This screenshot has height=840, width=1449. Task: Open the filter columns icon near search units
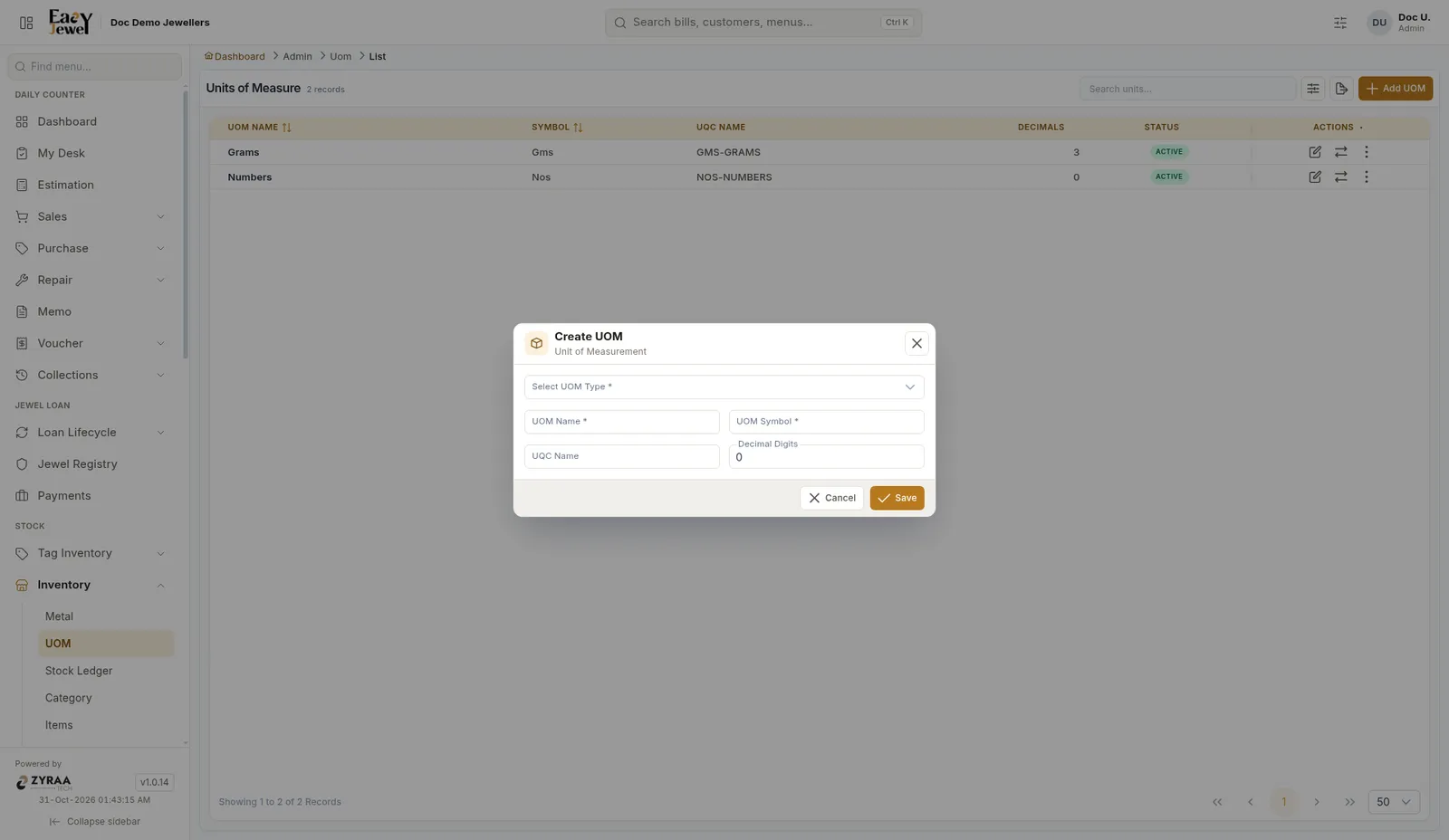click(x=1313, y=89)
